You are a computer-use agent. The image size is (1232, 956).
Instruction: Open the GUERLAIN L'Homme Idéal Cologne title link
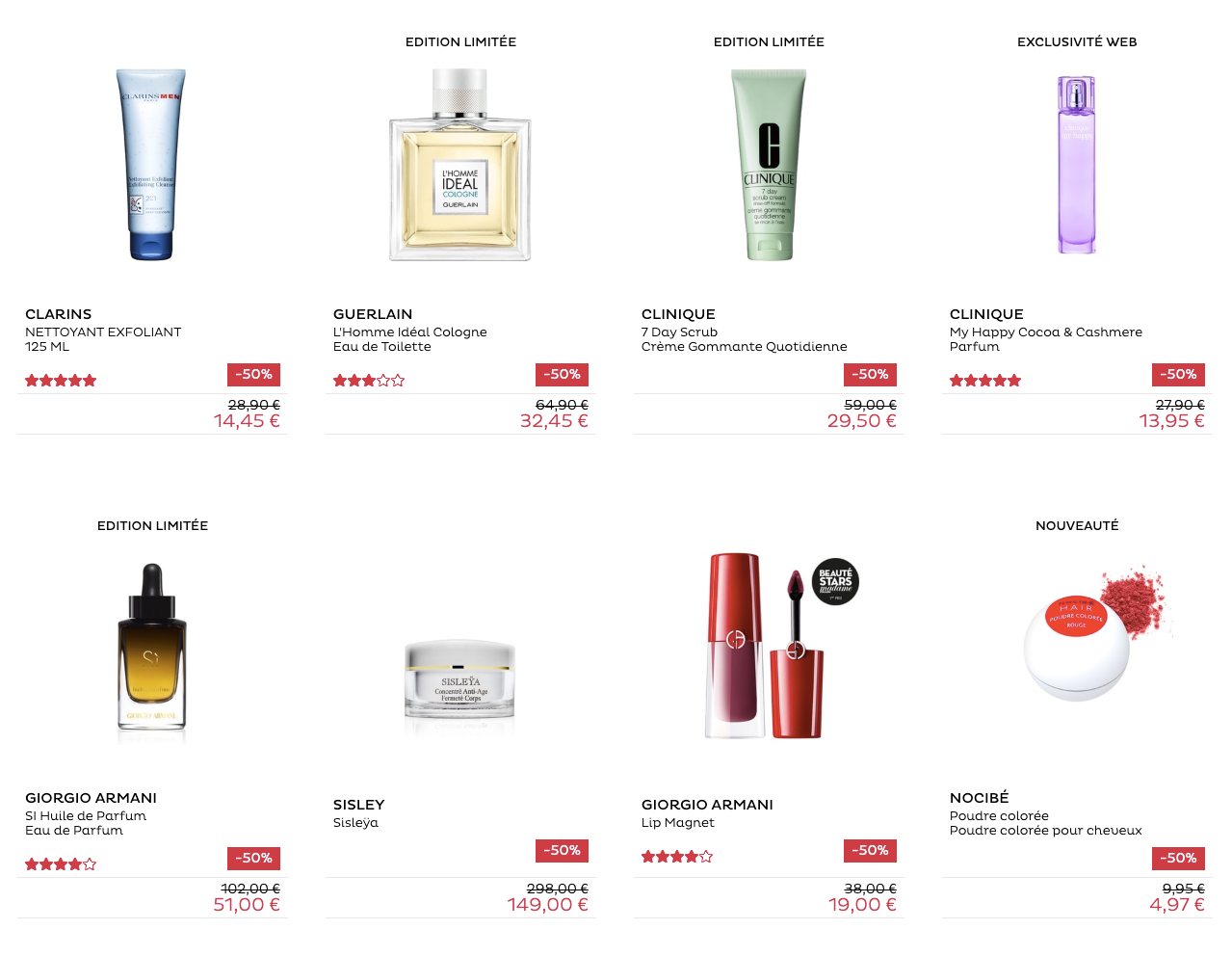(x=410, y=330)
